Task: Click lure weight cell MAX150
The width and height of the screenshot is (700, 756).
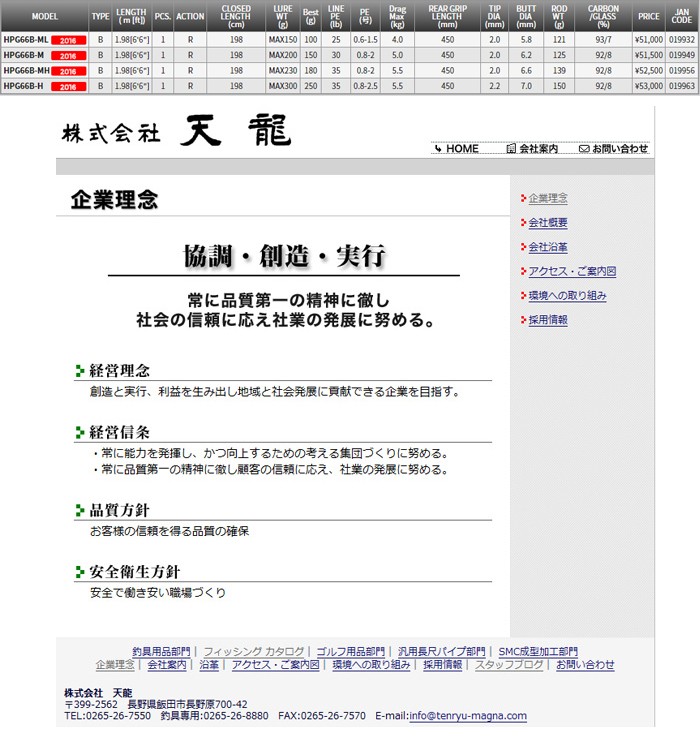Action: (283, 40)
